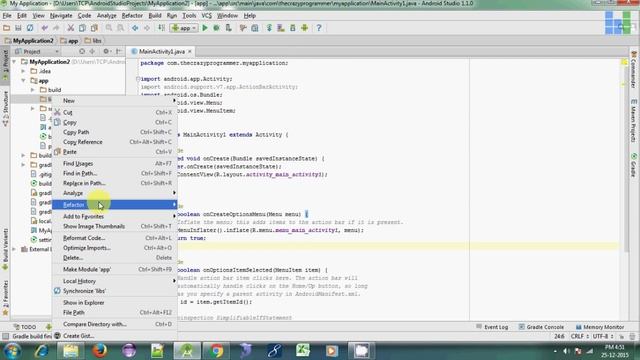Click the MyApplication2 breadcrumb

tap(29, 41)
